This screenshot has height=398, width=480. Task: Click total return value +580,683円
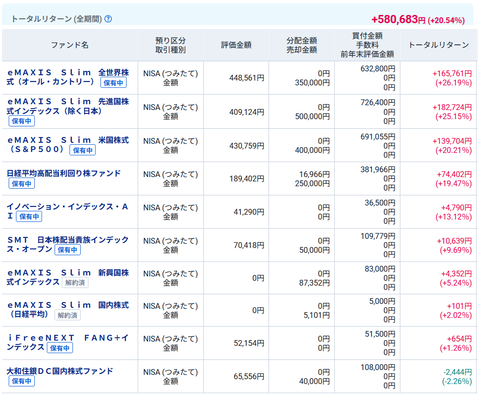(x=398, y=19)
